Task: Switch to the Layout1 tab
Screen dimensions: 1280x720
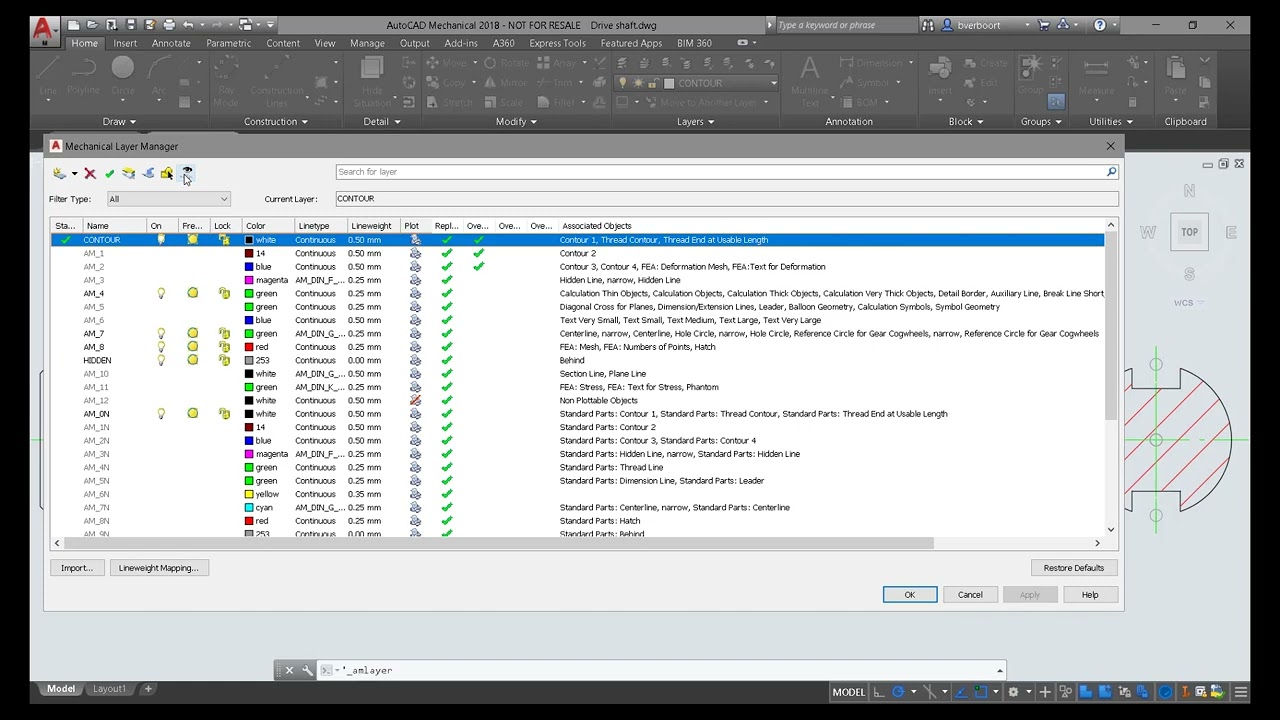Action: [109, 689]
